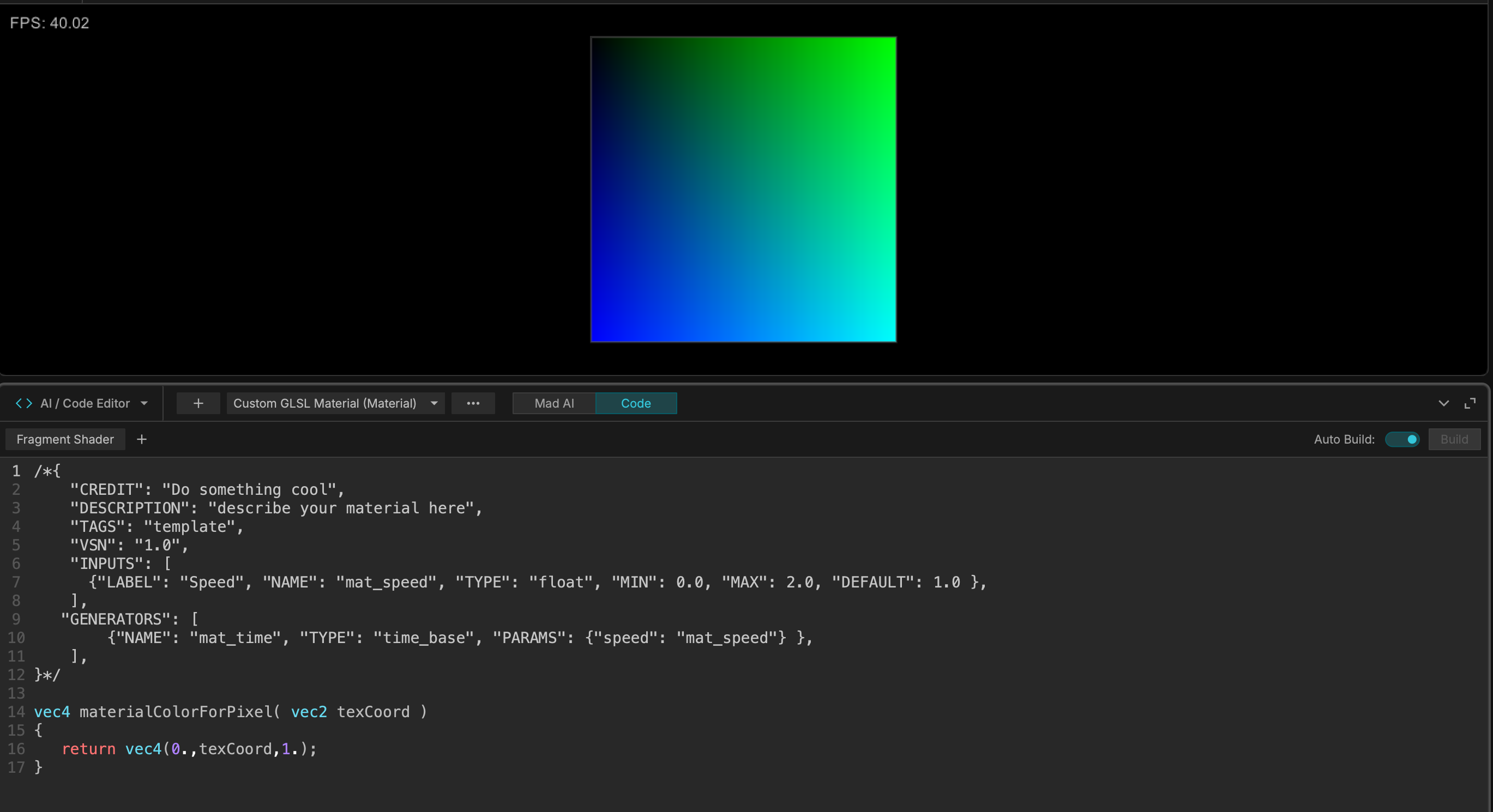1493x812 pixels.
Task: Click the "DESCRIPTION" line of code
Action: 276,508
